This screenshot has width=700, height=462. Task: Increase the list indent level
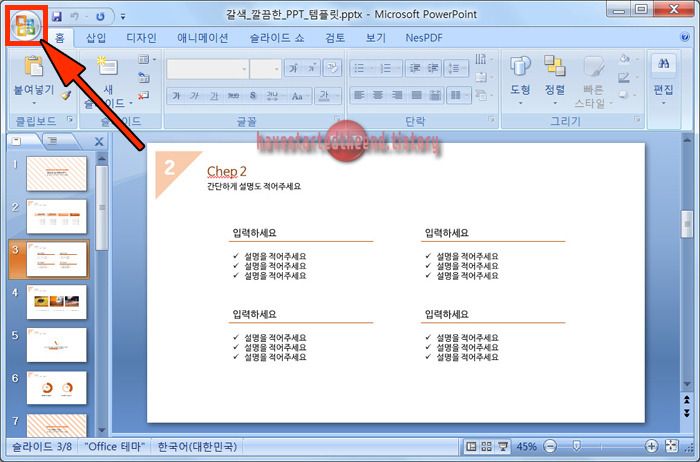tap(433, 68)
